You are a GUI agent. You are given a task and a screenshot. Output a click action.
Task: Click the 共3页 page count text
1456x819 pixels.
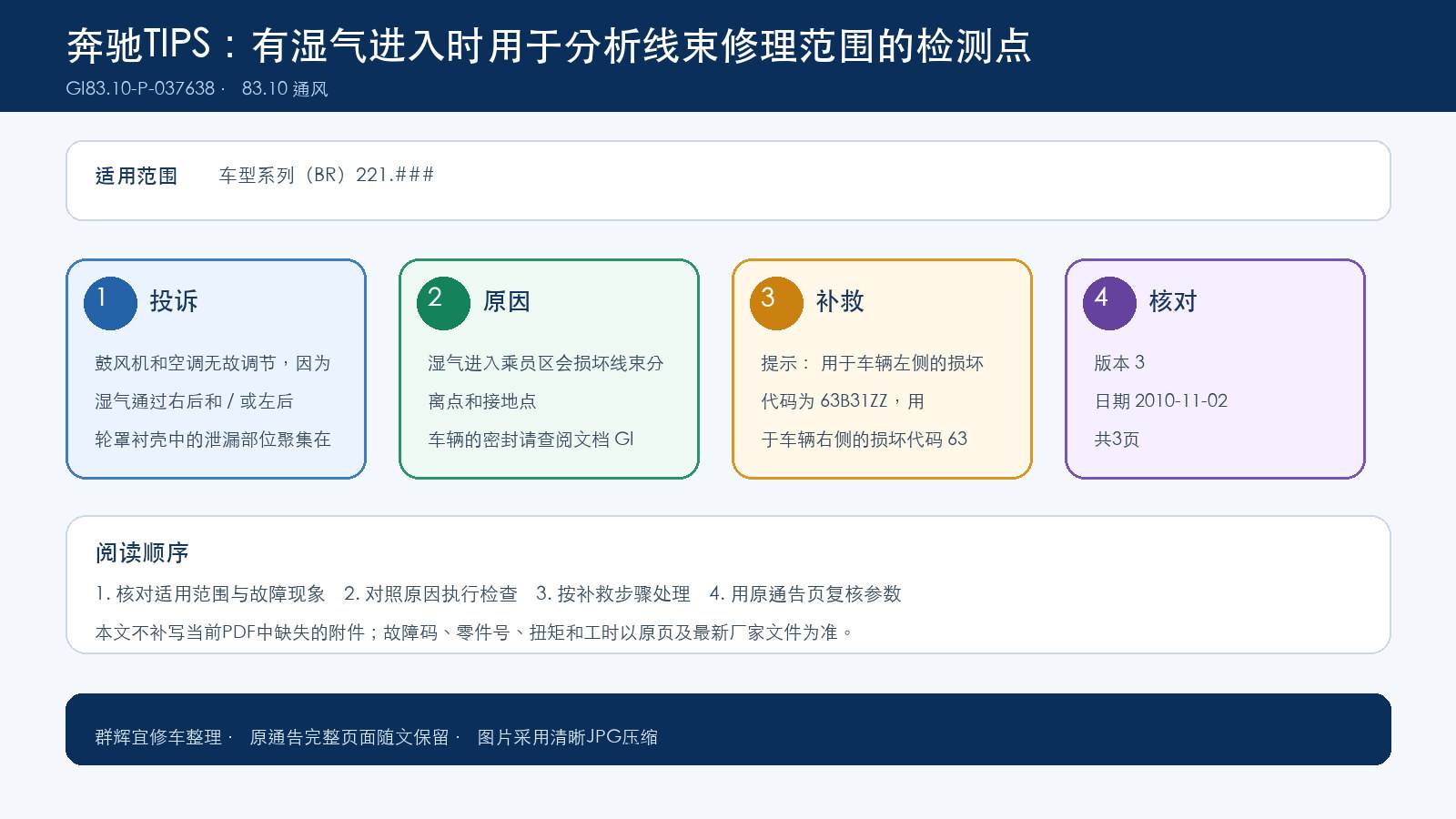(1117, 440)
